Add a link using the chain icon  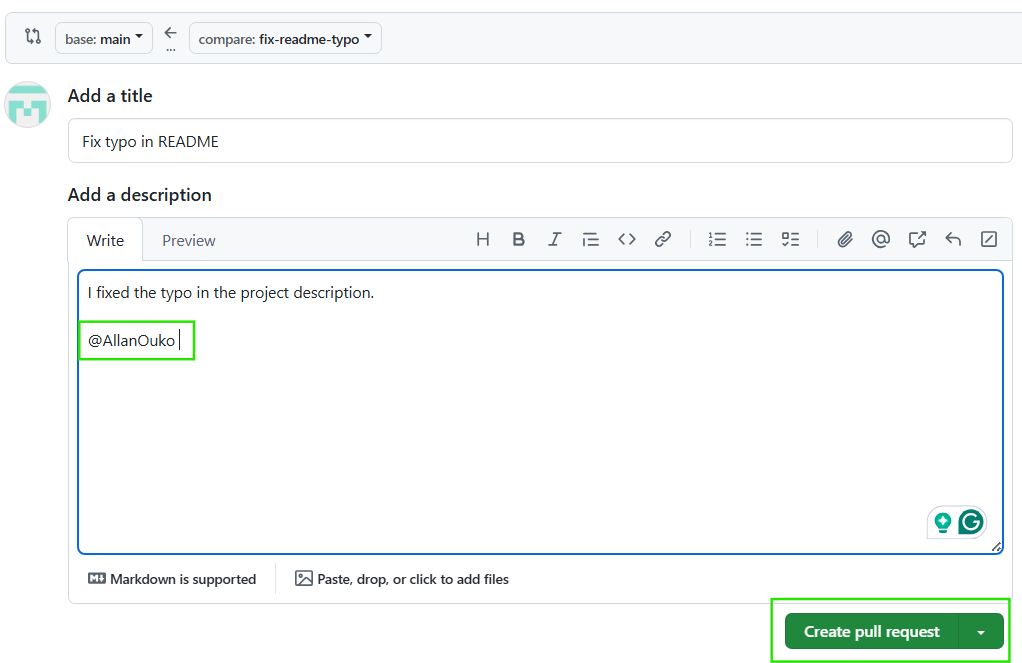[x=663, y=239]
